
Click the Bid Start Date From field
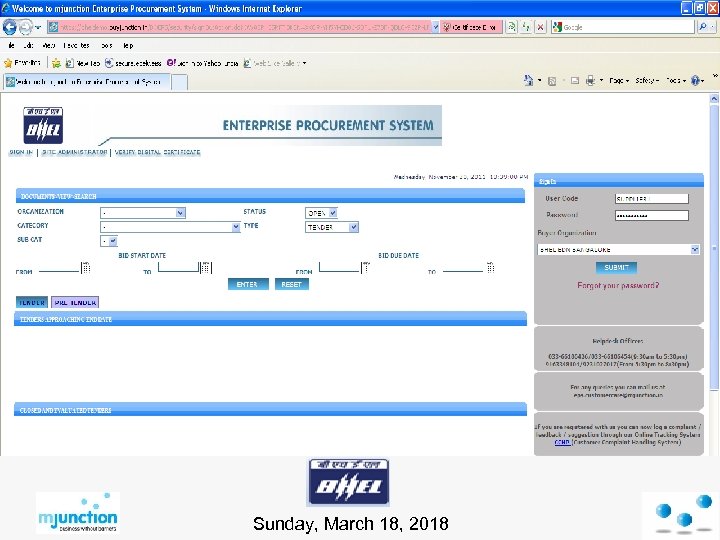pos(59,267)
